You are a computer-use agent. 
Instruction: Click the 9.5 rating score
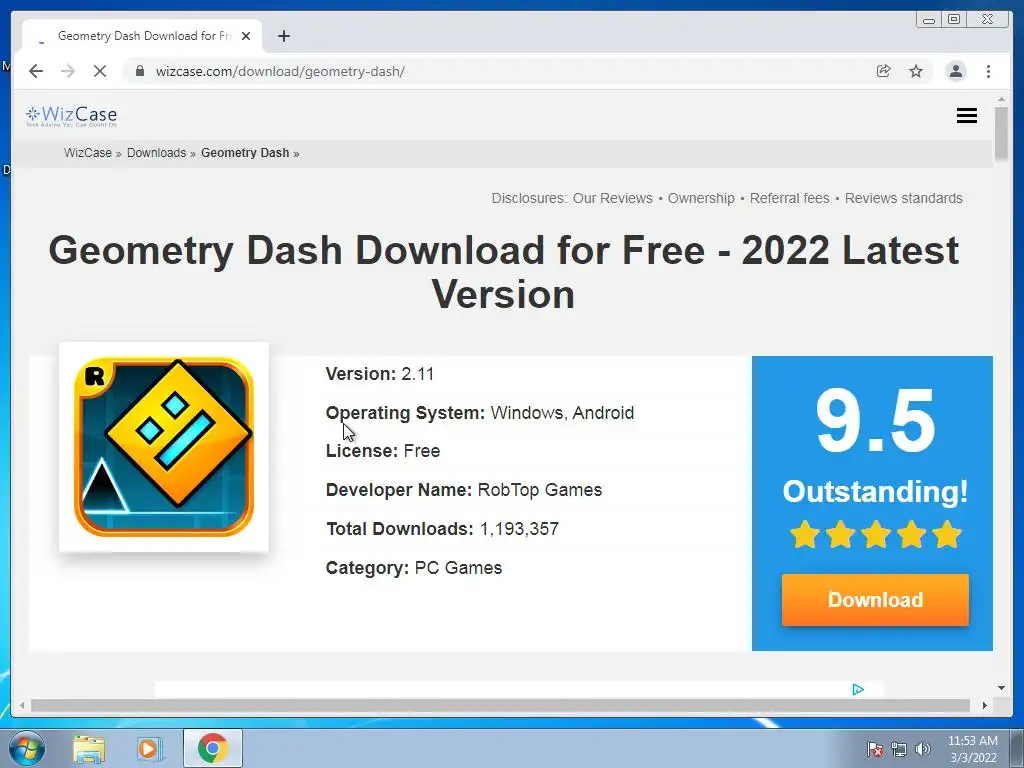pos(875,420)
